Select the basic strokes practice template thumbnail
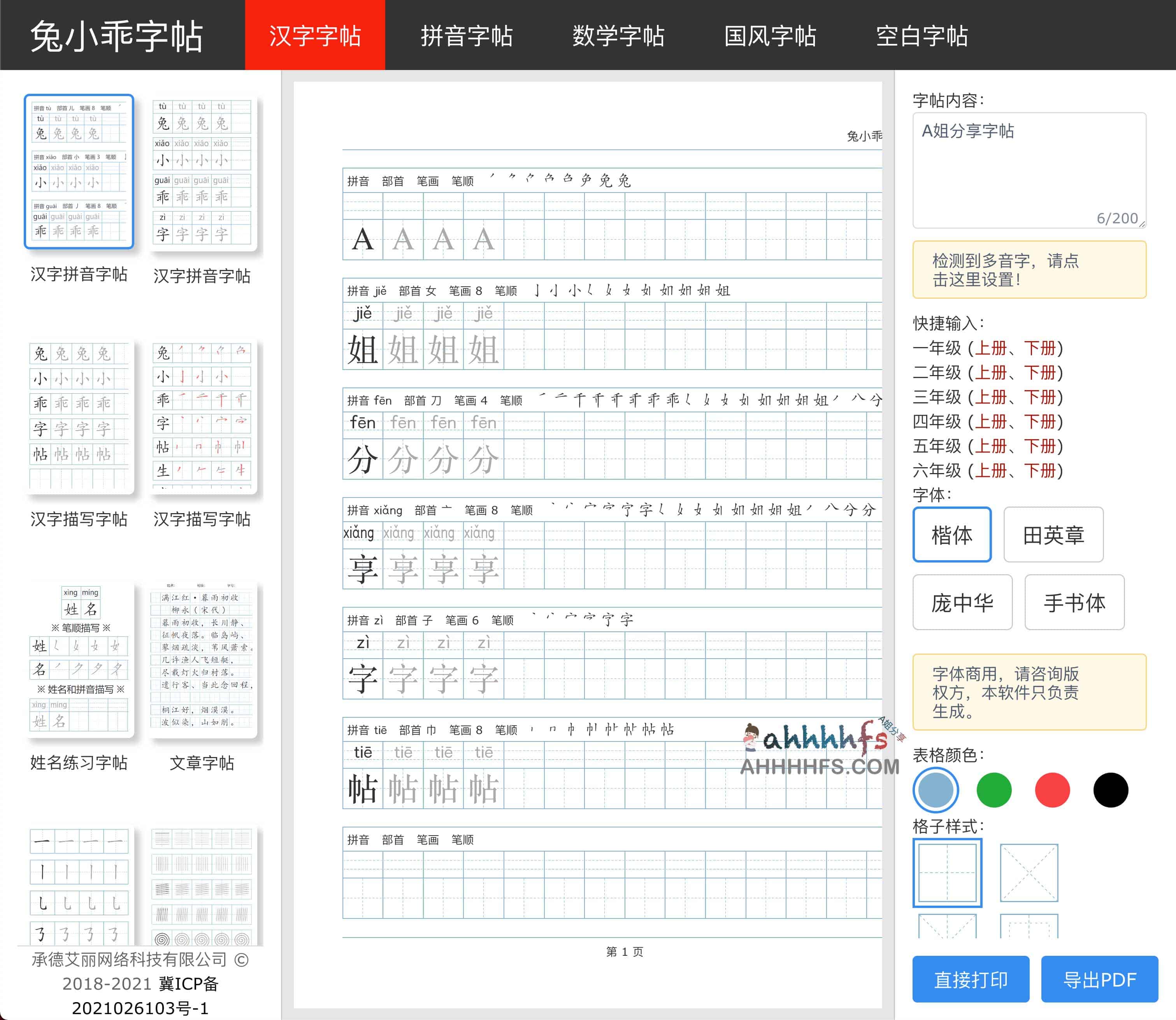Viewport: 1176px width, 1020px height. click(79, 886)
